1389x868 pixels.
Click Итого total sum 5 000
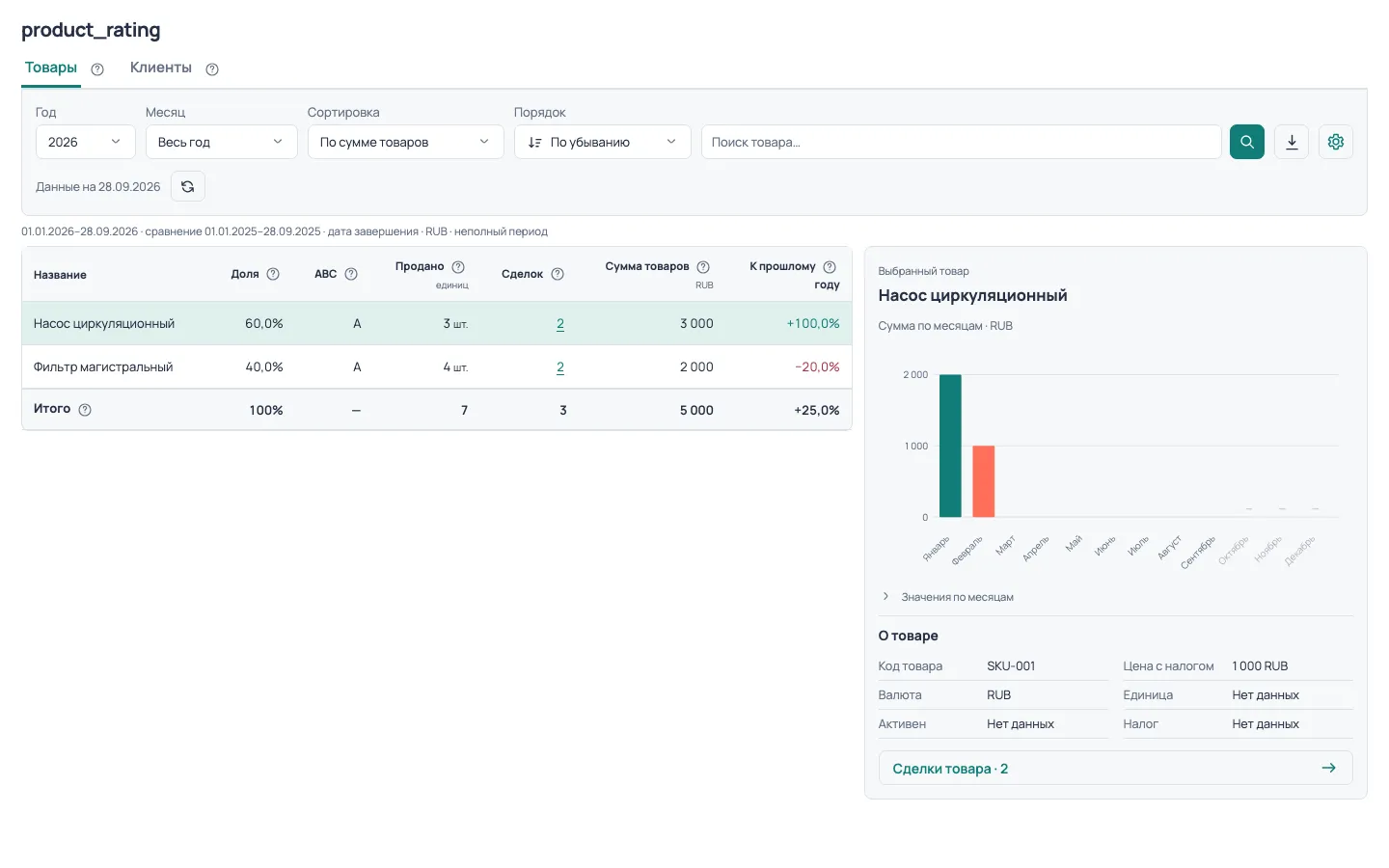[696, 411]
